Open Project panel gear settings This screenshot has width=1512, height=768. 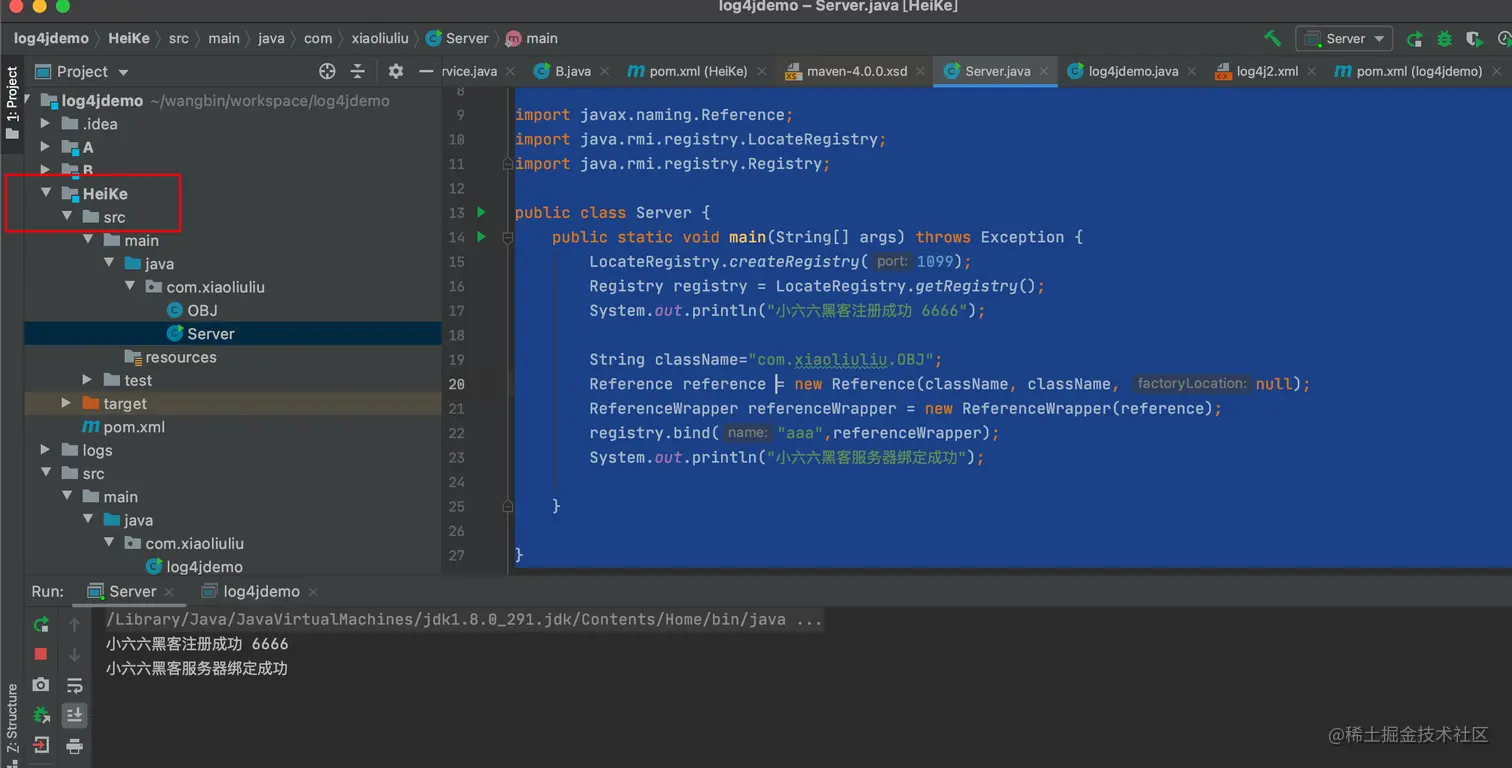[395, 71]
